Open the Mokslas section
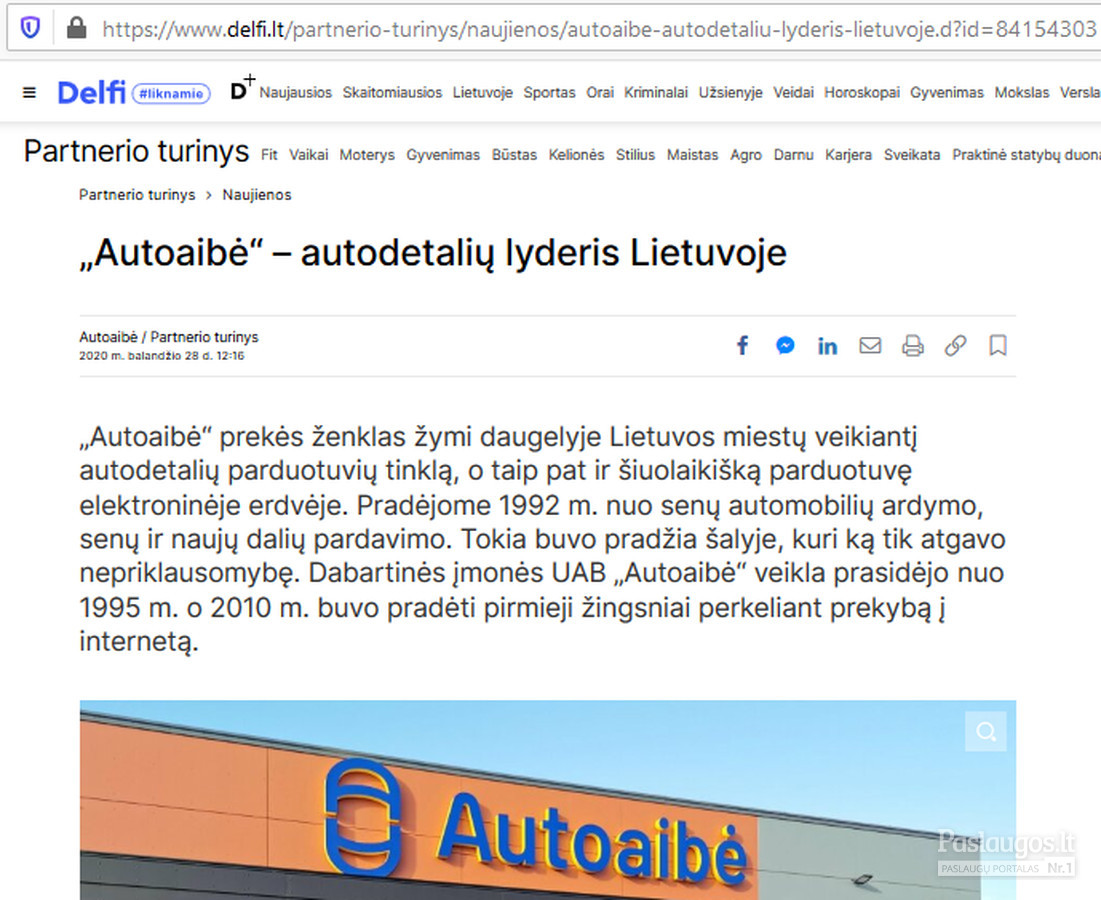The image size is (1101, 900). 1022,93
